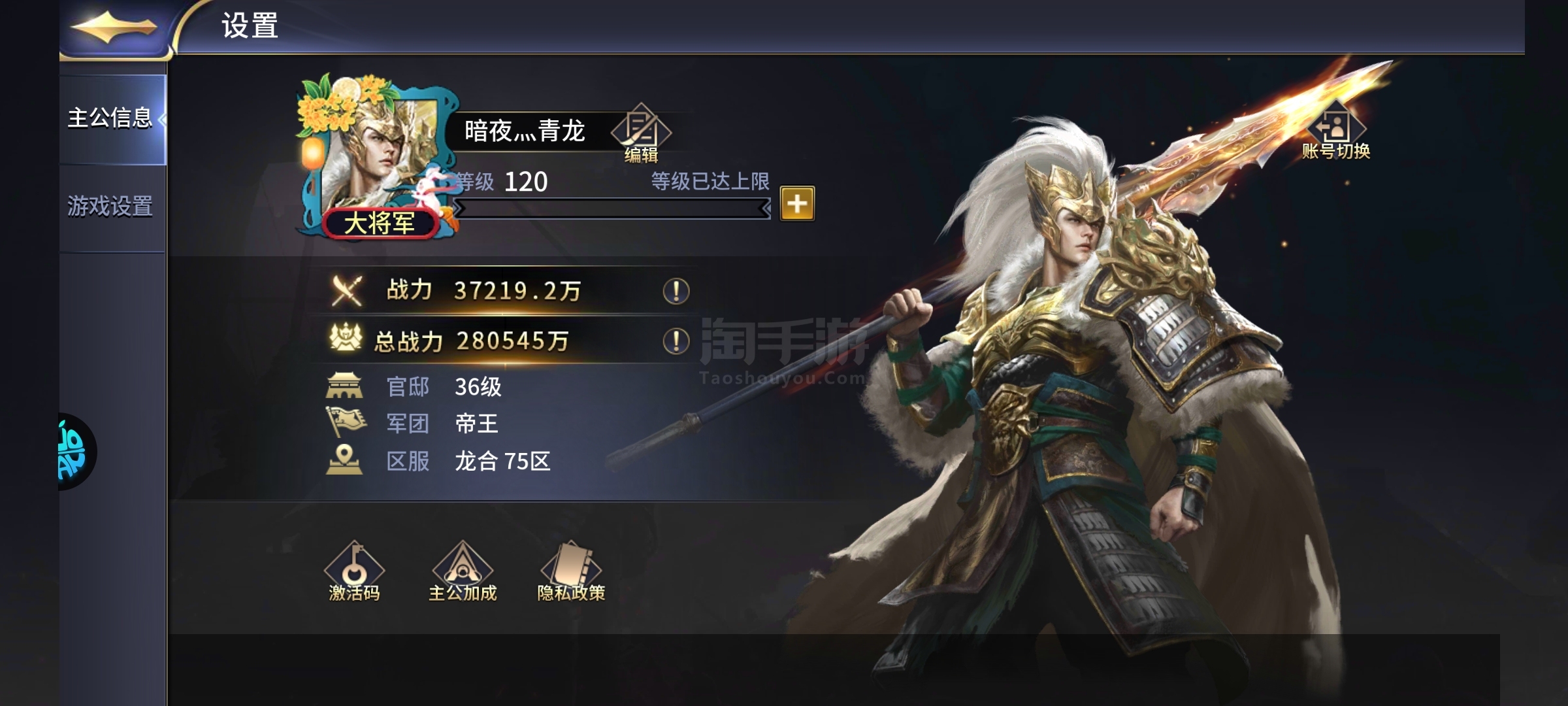This screenshot has width=1568, height=706.
Task: Click the 官邸 building icon
Action: point(344,386)
